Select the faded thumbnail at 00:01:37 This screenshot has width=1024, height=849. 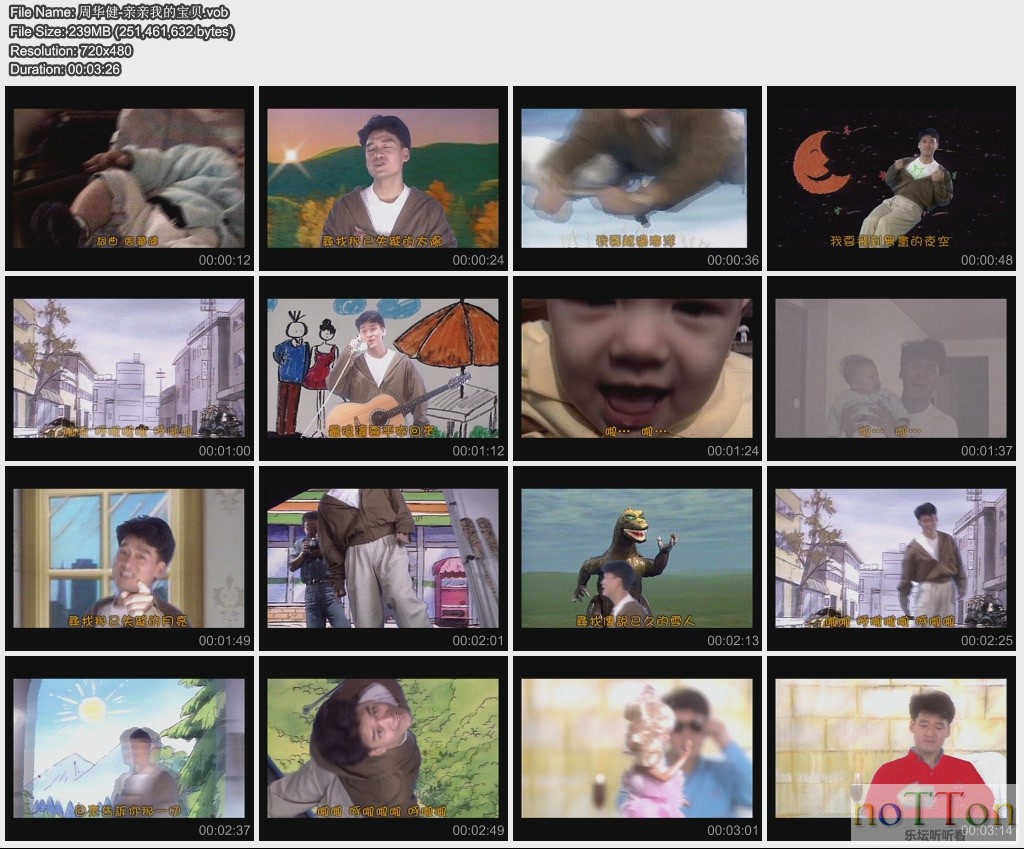pos(891,369)
